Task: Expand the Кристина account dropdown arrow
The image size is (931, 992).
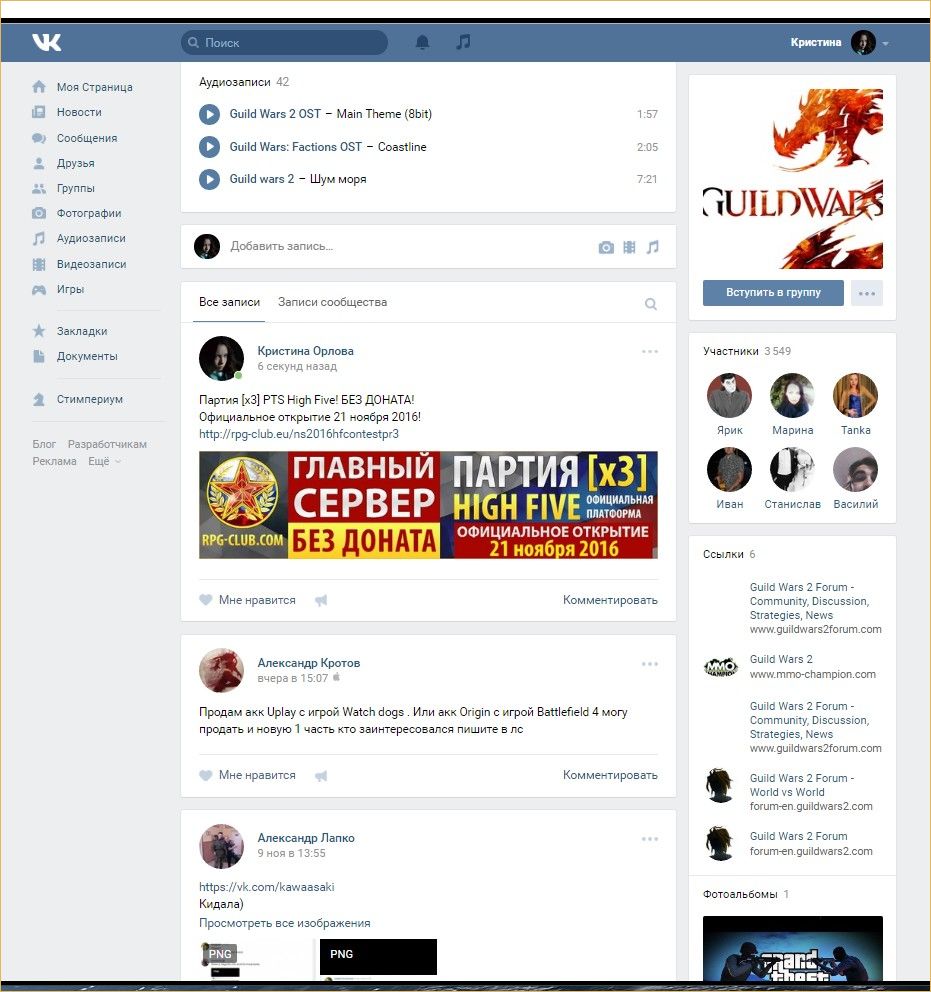Action: [885, 44]
